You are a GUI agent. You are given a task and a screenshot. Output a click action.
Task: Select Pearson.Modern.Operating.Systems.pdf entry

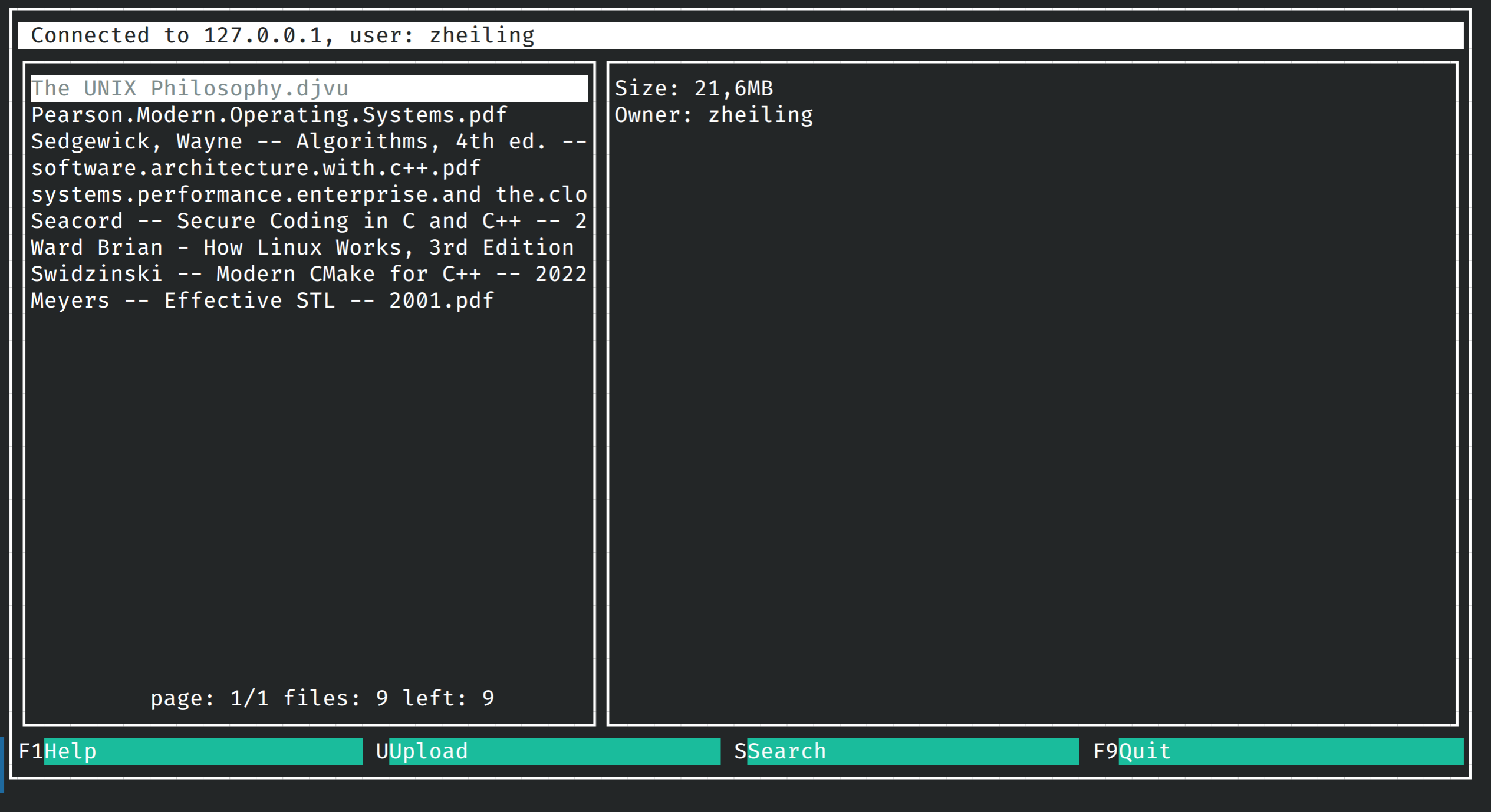309,115
